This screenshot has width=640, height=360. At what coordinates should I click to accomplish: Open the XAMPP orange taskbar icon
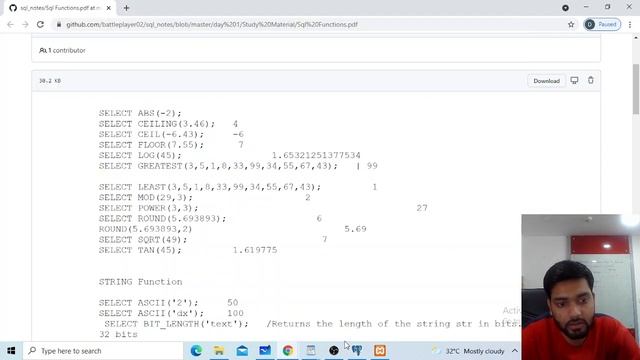click(380, 350)
